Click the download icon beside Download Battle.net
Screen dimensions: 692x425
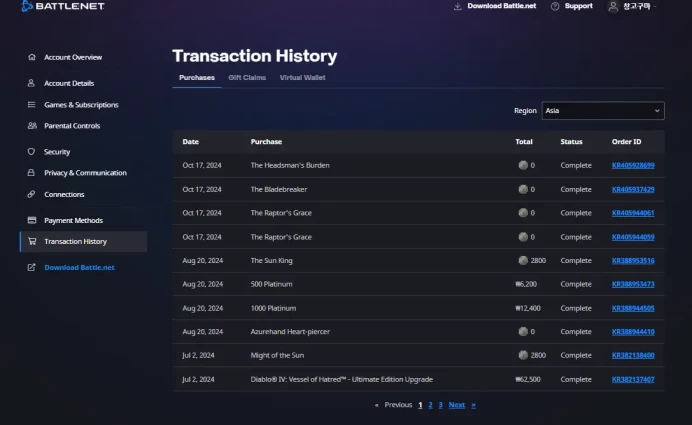(x=458, y=6)
